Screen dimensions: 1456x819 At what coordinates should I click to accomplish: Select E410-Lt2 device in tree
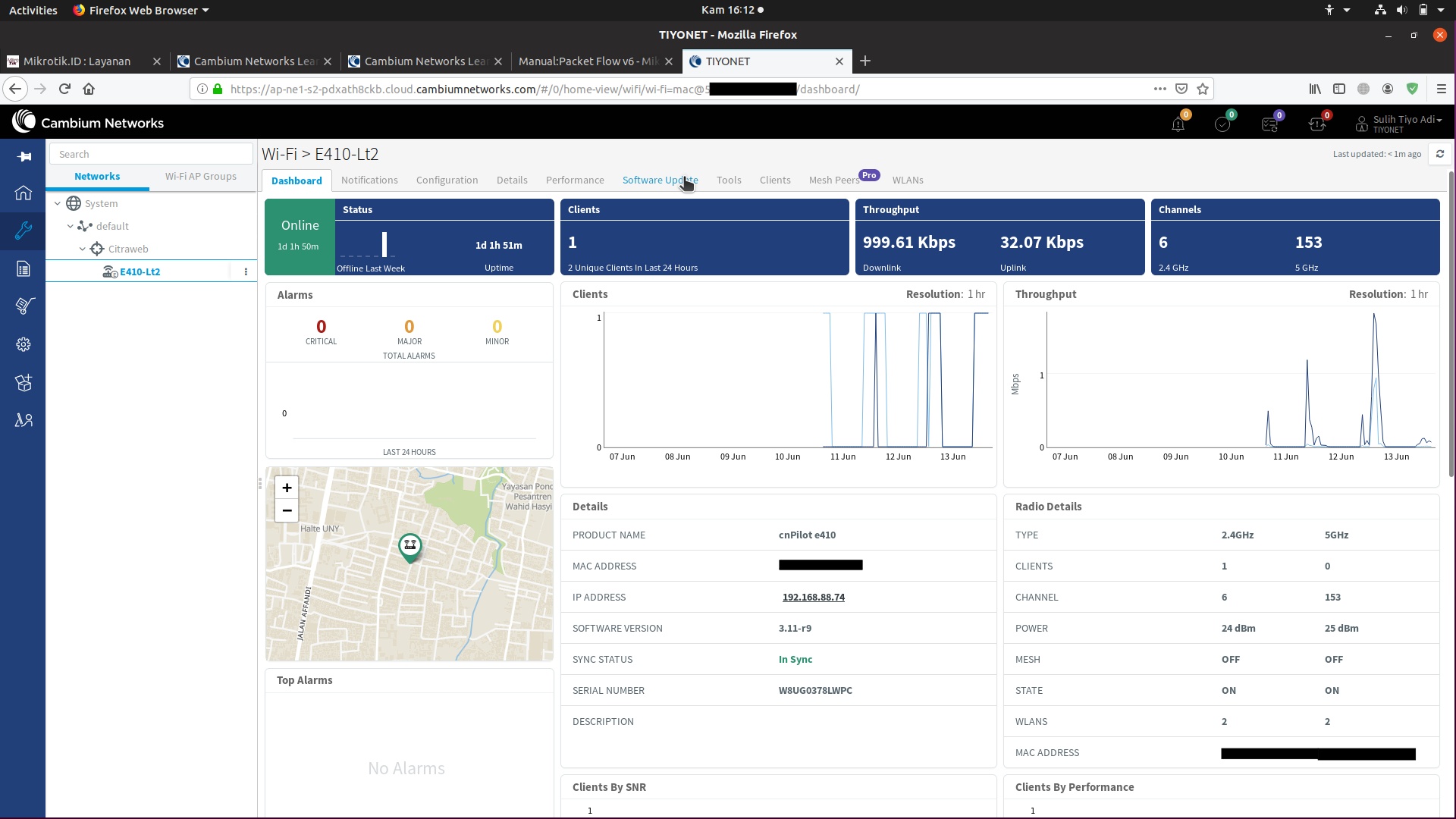tap(140, 271)
